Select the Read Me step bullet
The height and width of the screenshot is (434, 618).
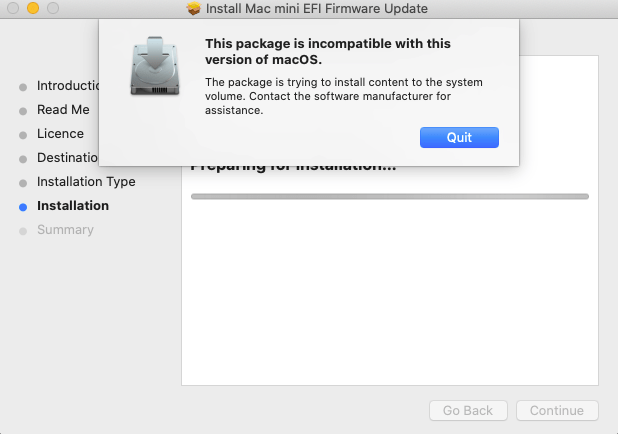click(x=23, y=111)
